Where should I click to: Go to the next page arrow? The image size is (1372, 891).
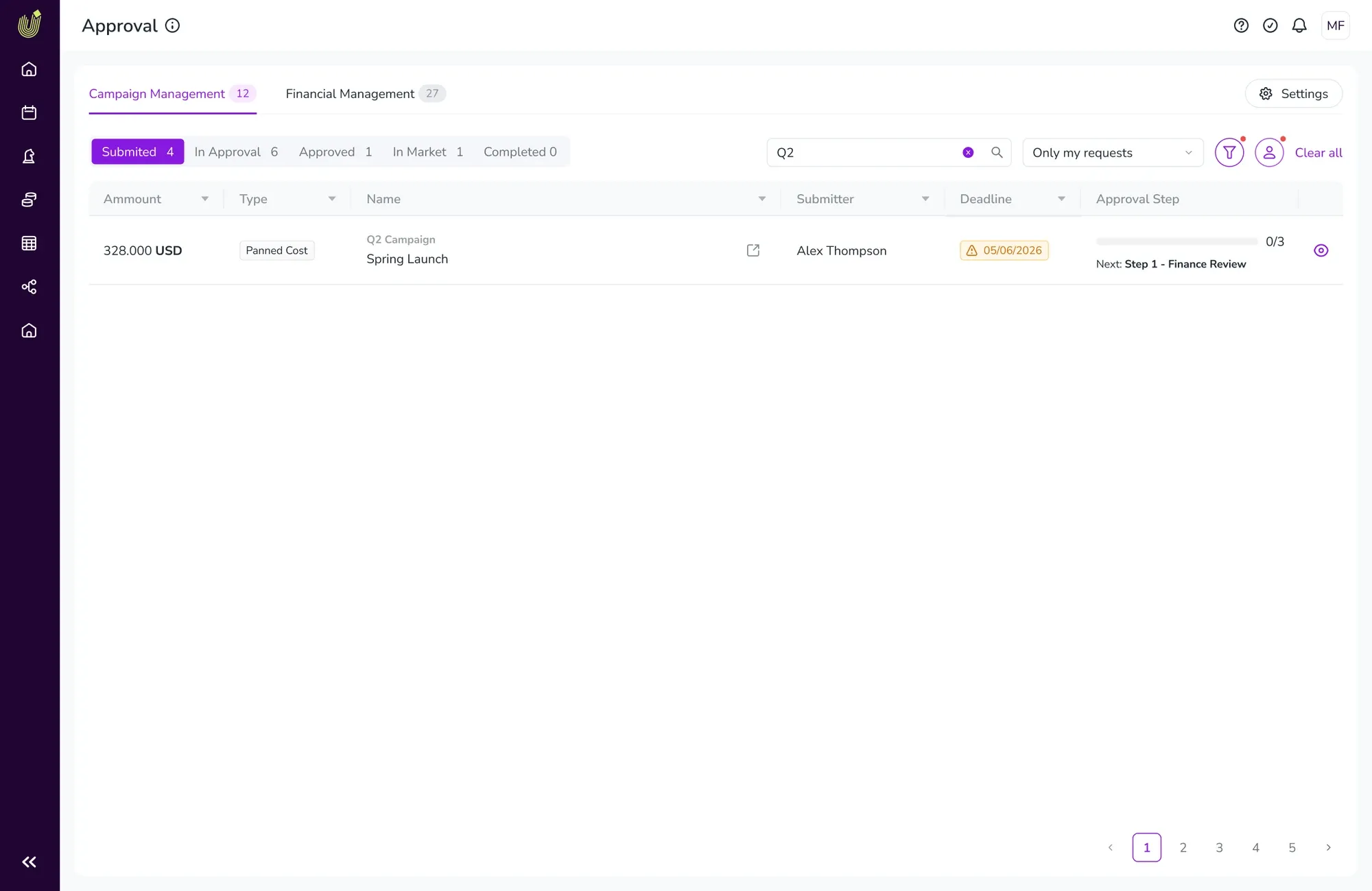pos(1328,847)
